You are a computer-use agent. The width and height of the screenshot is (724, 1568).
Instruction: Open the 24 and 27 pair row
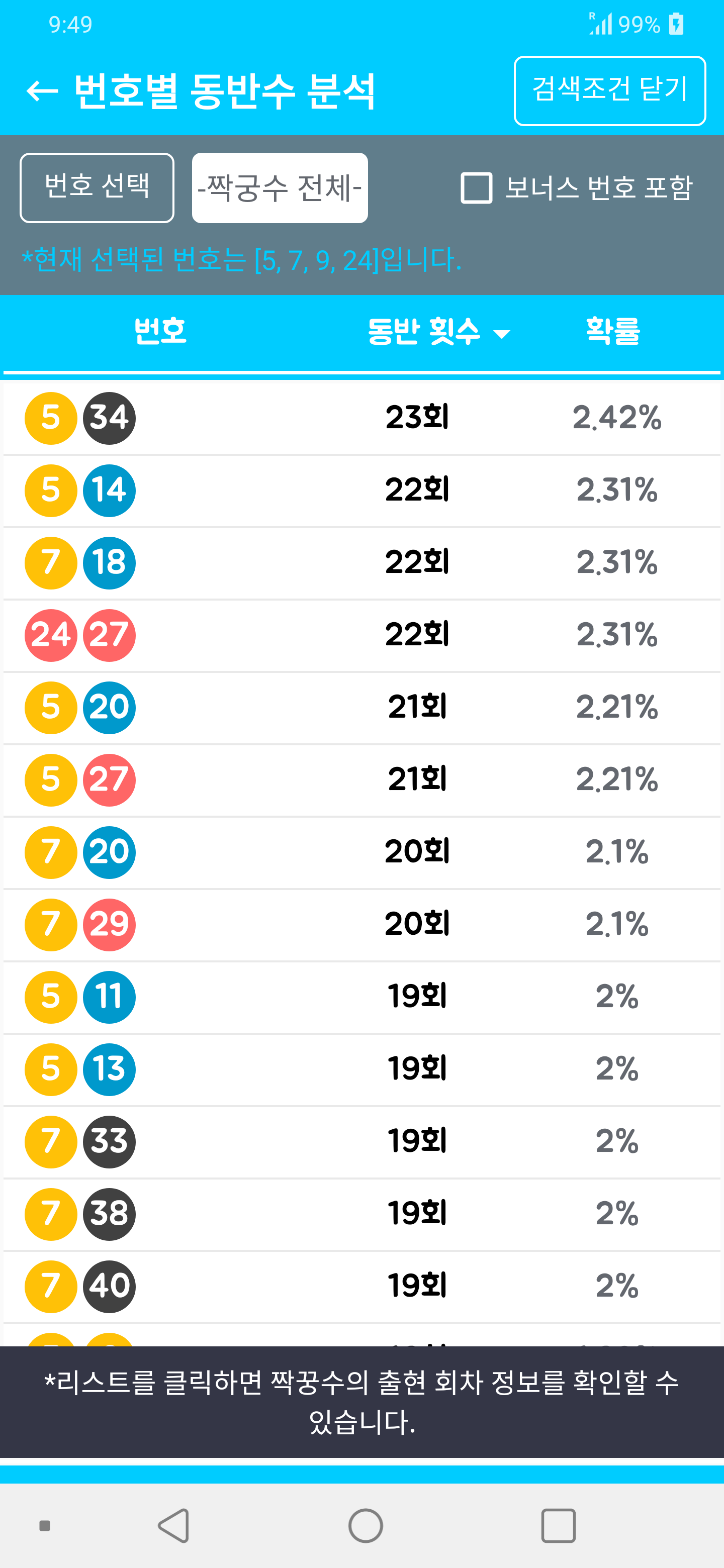(x=361, y=635)
